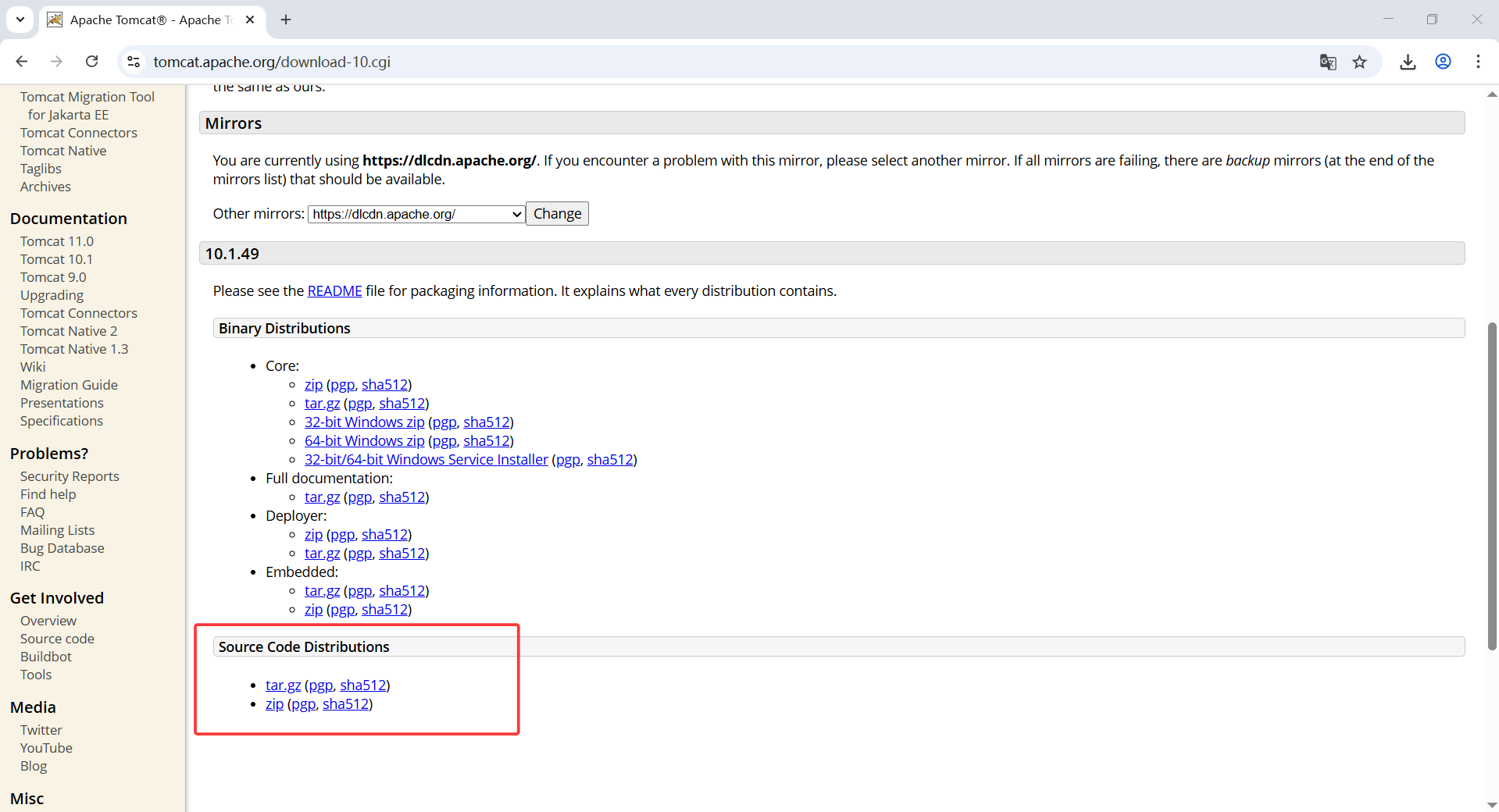Go to Taglibs in sidebar
The image size is (1499, 812).
[41, 169]
